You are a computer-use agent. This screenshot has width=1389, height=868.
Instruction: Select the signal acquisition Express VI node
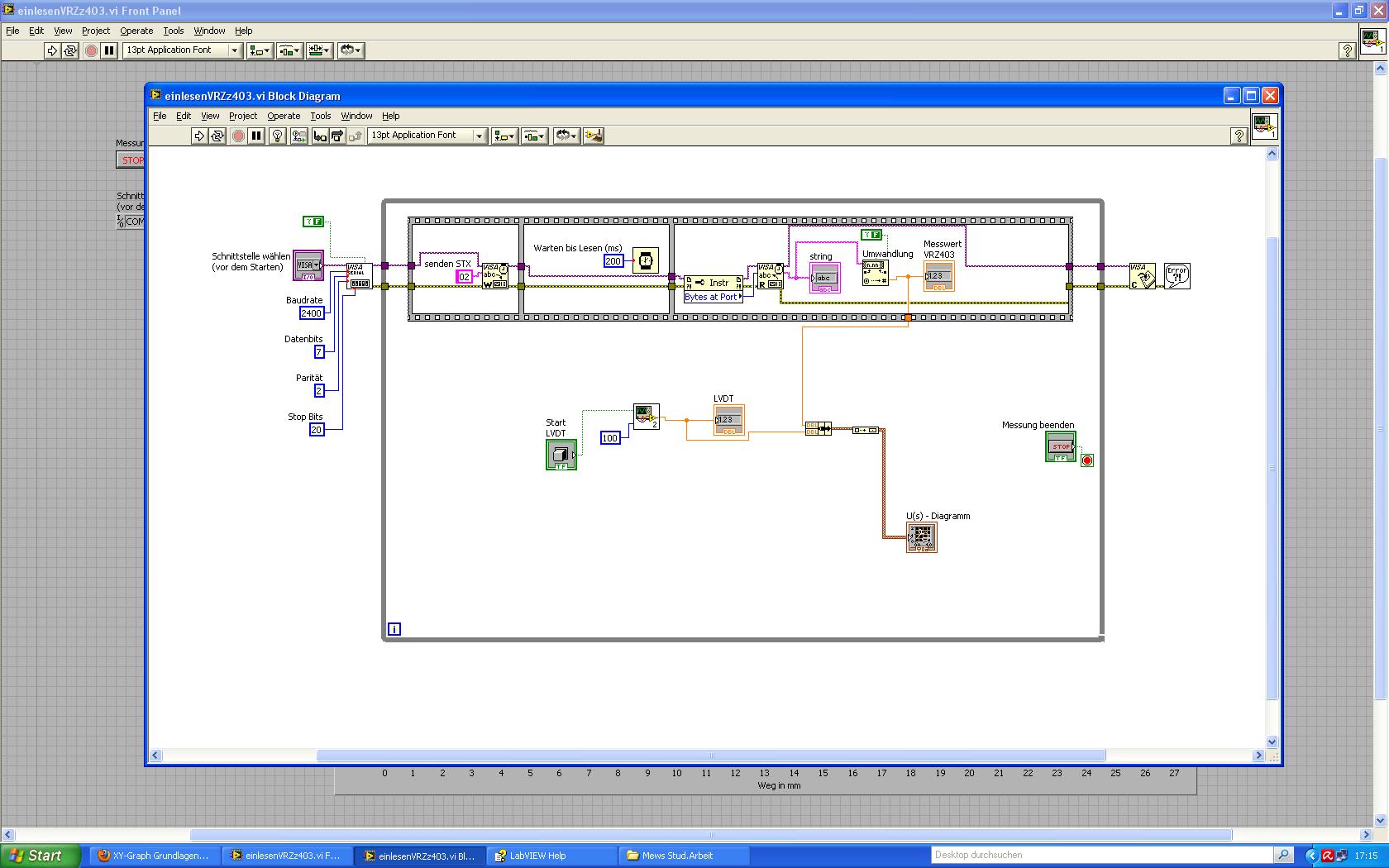coord(647,417)
